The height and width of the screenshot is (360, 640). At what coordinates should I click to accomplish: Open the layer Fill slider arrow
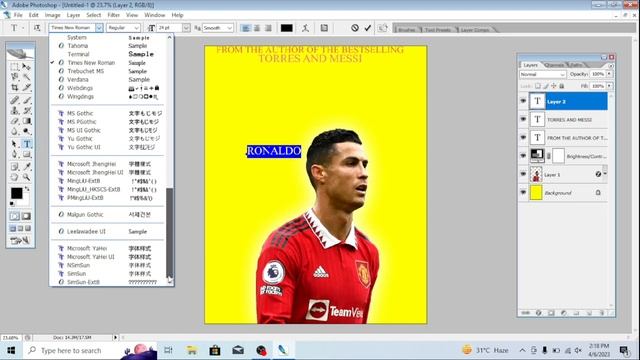(609, 86)
